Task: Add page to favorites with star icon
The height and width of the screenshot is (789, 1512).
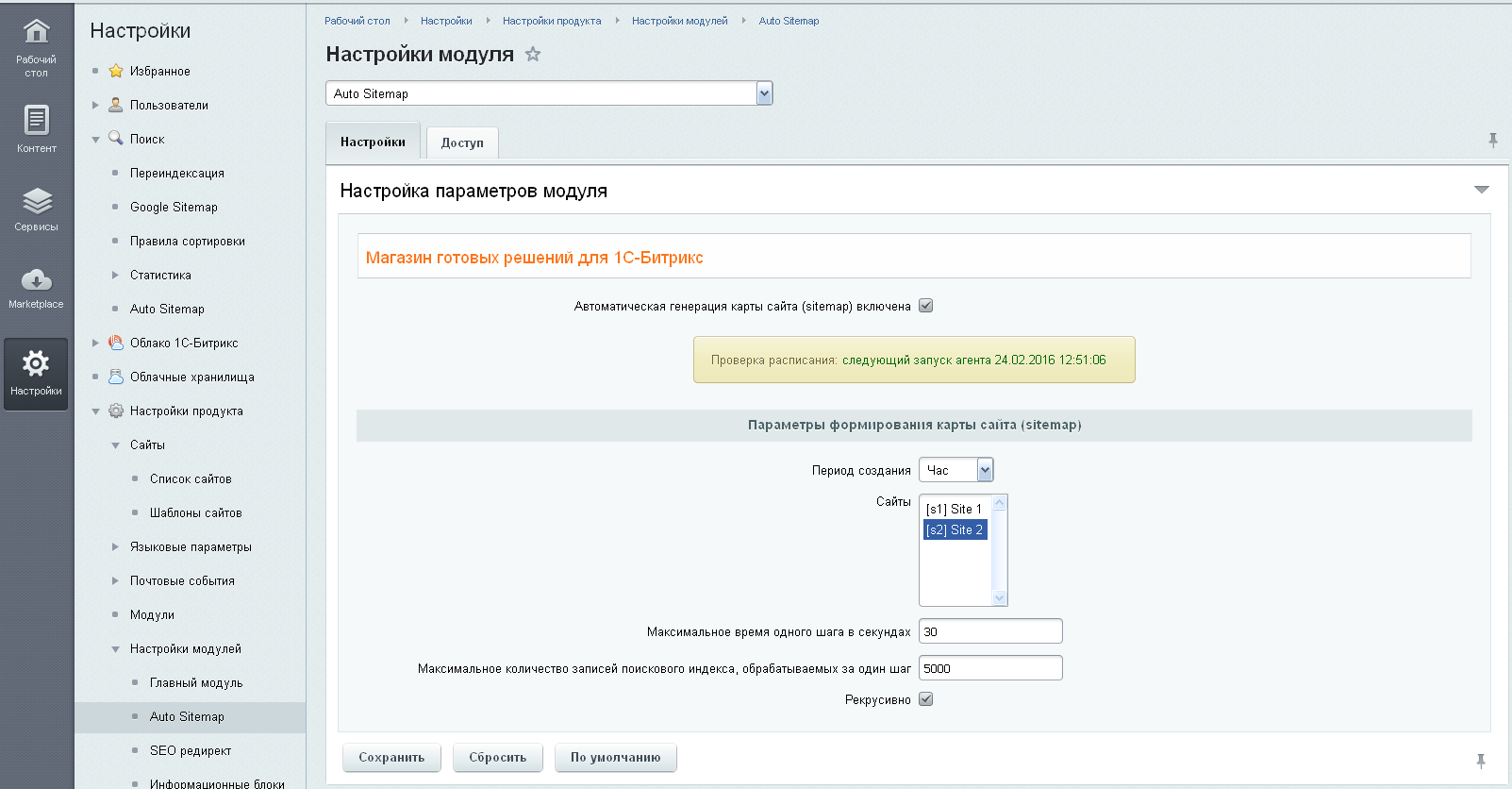Action: click(x=533, y=55)
